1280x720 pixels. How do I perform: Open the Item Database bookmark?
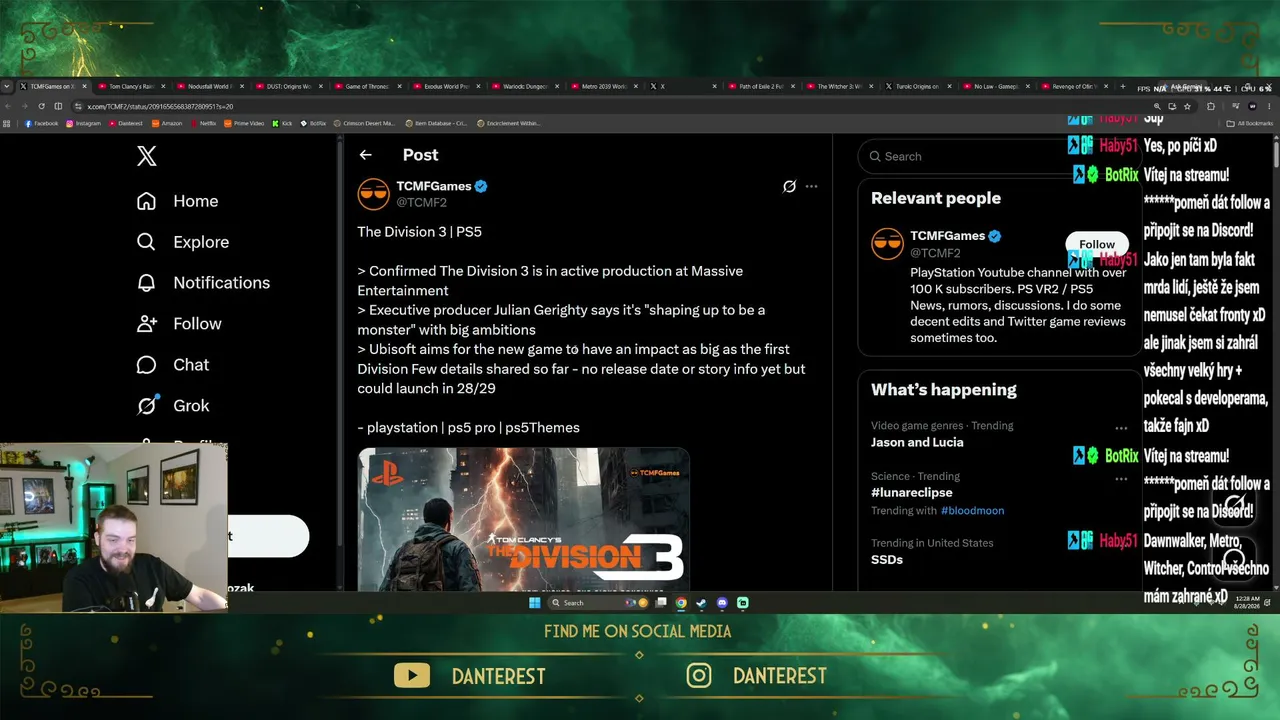click(436, 123)
